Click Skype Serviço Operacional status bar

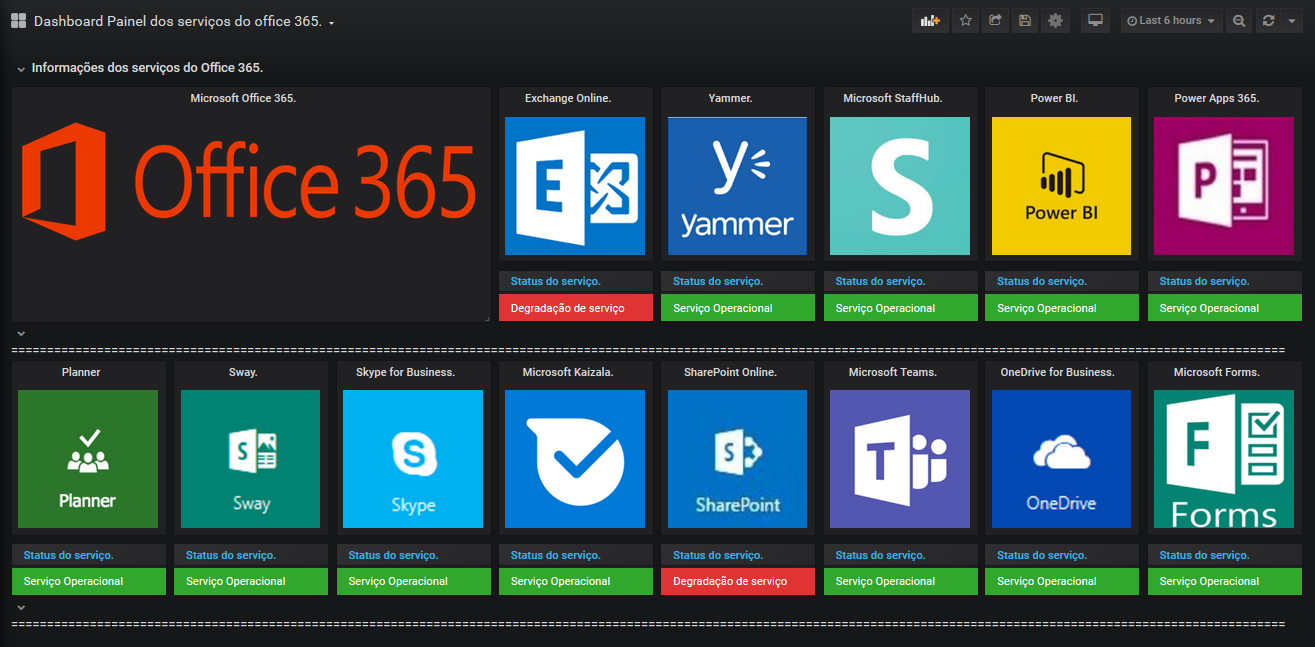414,581
